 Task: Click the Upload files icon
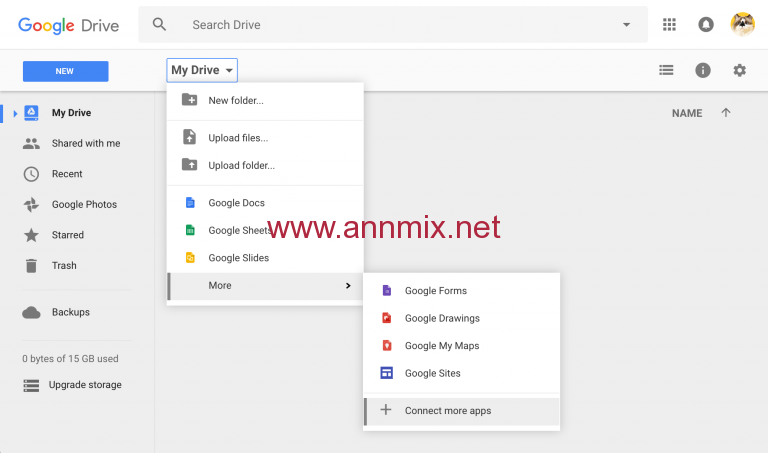(x=190, y=137)
